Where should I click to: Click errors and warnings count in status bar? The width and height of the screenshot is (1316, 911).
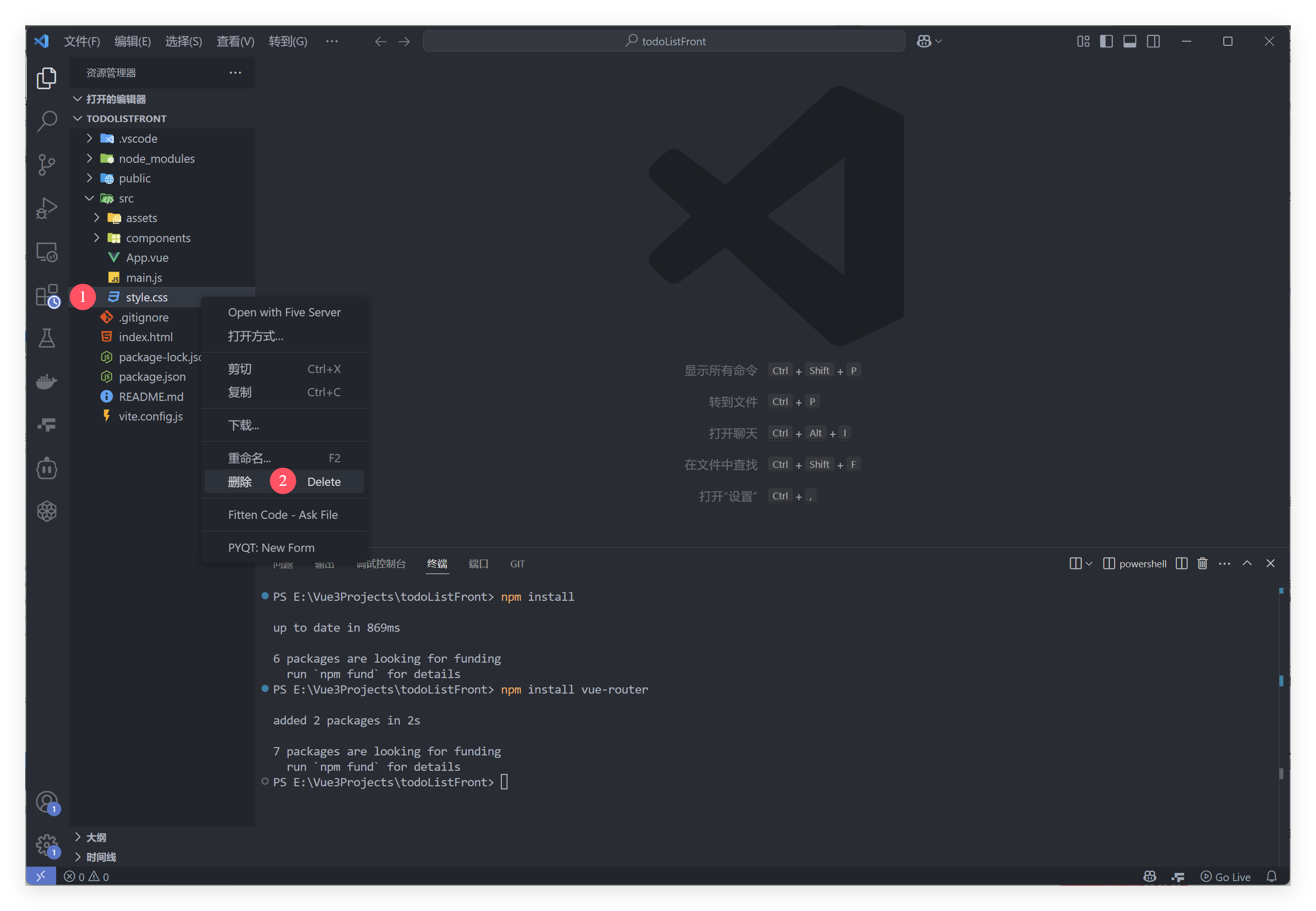point(86,876)
